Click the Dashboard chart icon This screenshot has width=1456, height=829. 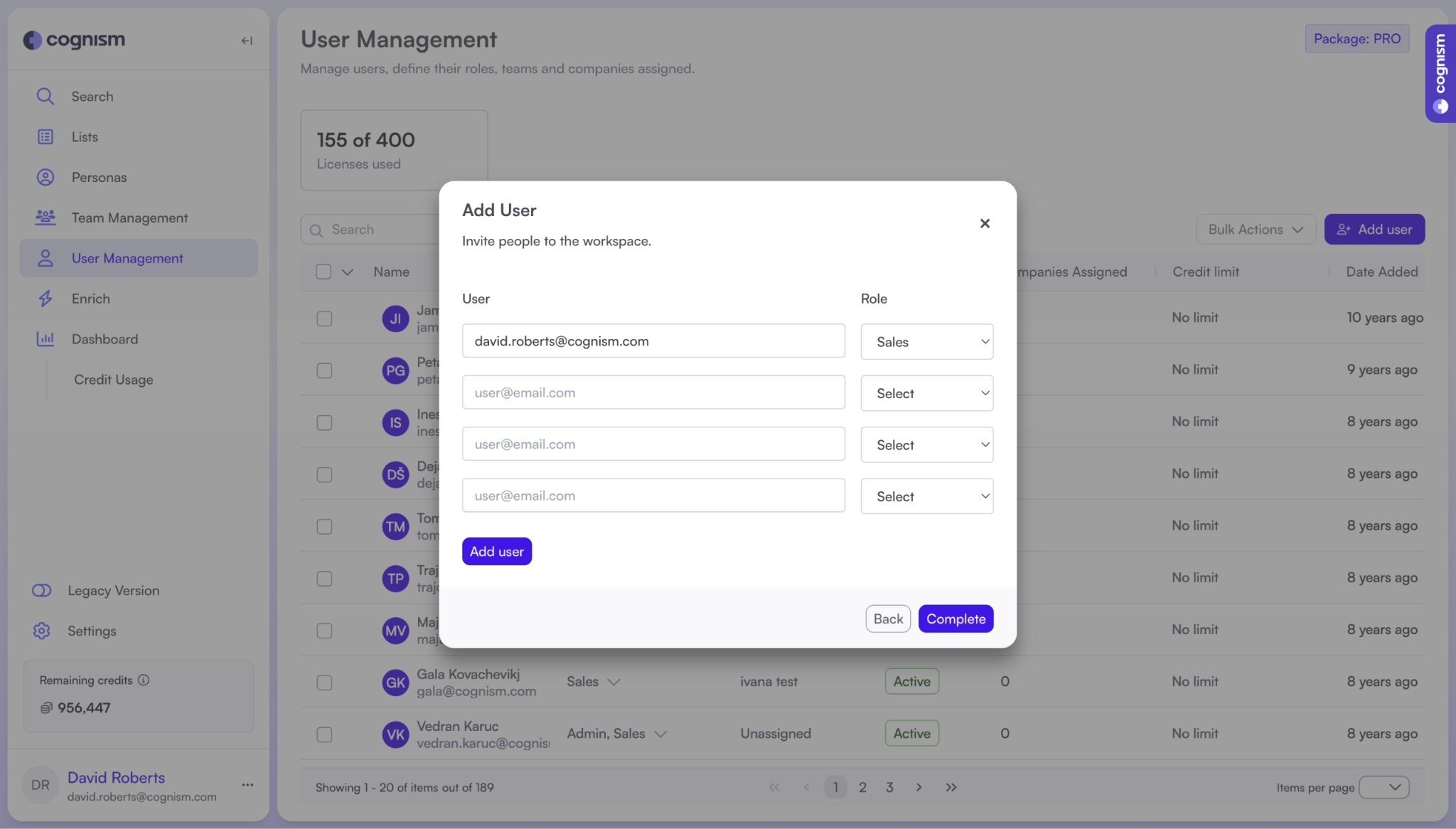tap(45, 339)
